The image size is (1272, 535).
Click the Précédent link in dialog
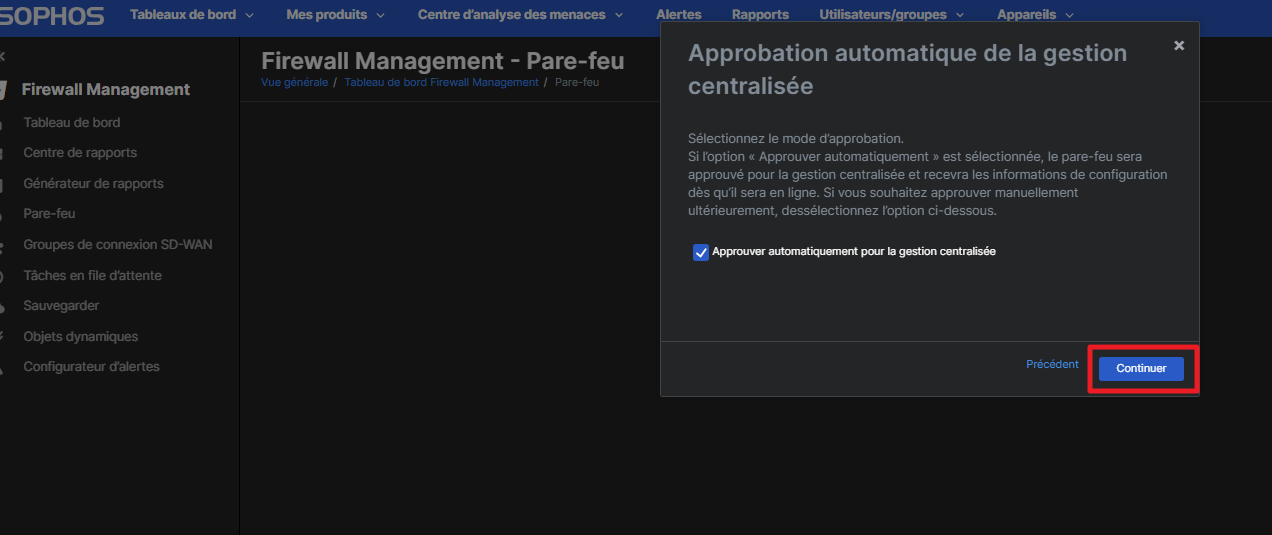(x=1052, y=365)
